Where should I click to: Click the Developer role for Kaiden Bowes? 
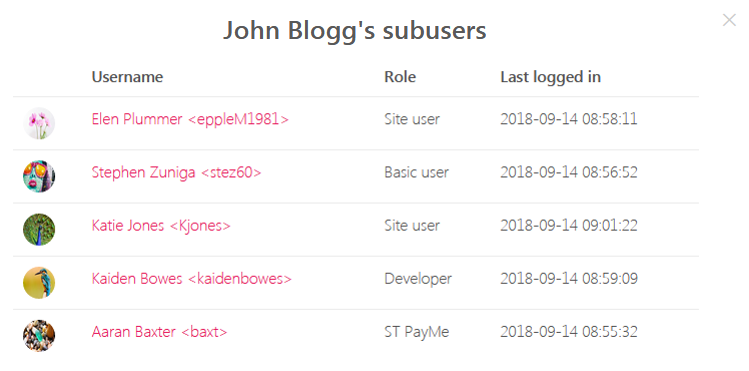coord(418,279)
